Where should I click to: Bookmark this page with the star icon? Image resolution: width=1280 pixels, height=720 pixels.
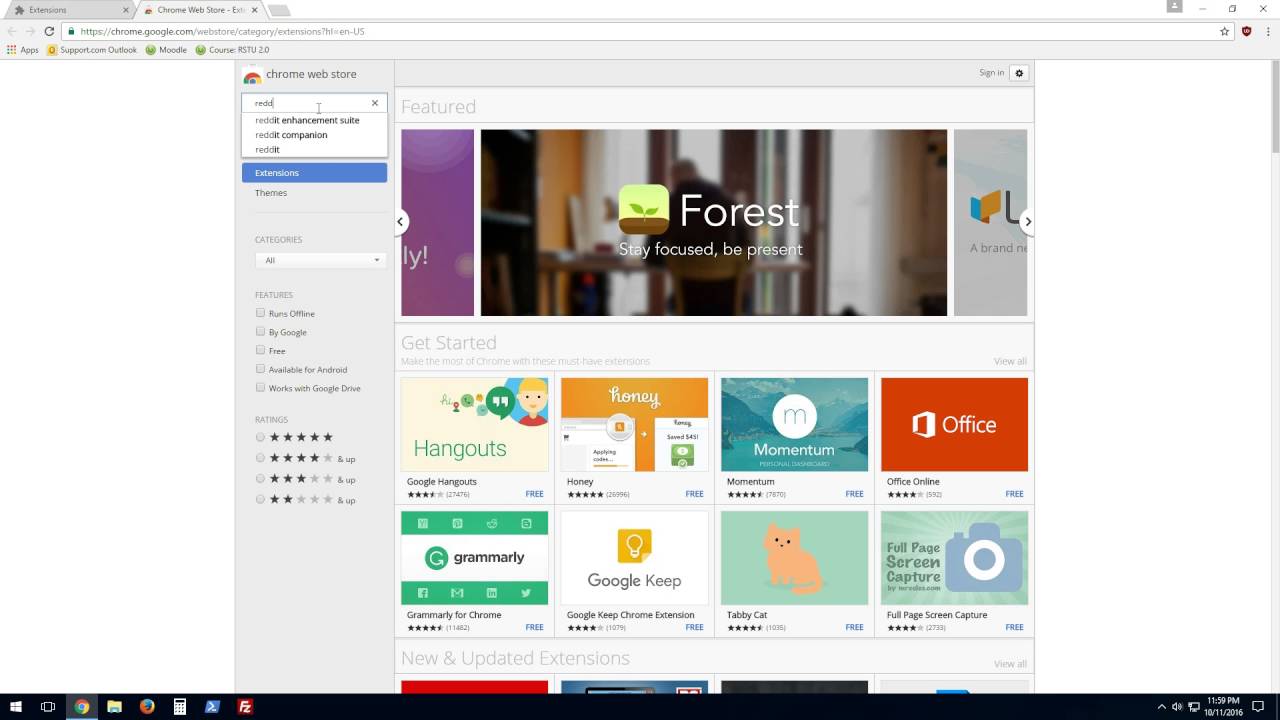[x=1224, y=31]
